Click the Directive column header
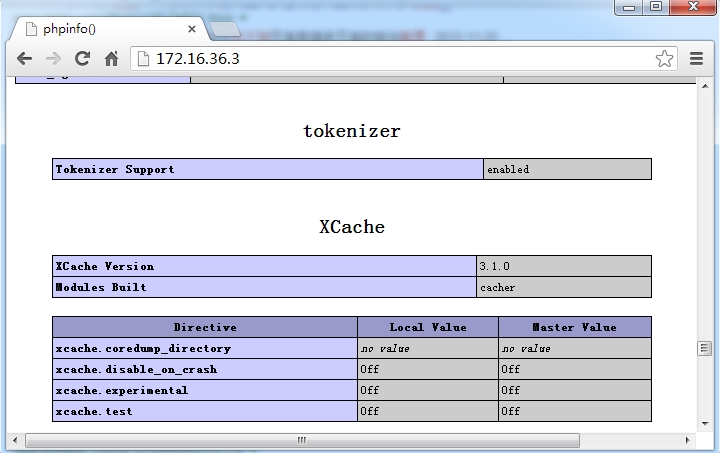720x453 pixels. (205, 327)
